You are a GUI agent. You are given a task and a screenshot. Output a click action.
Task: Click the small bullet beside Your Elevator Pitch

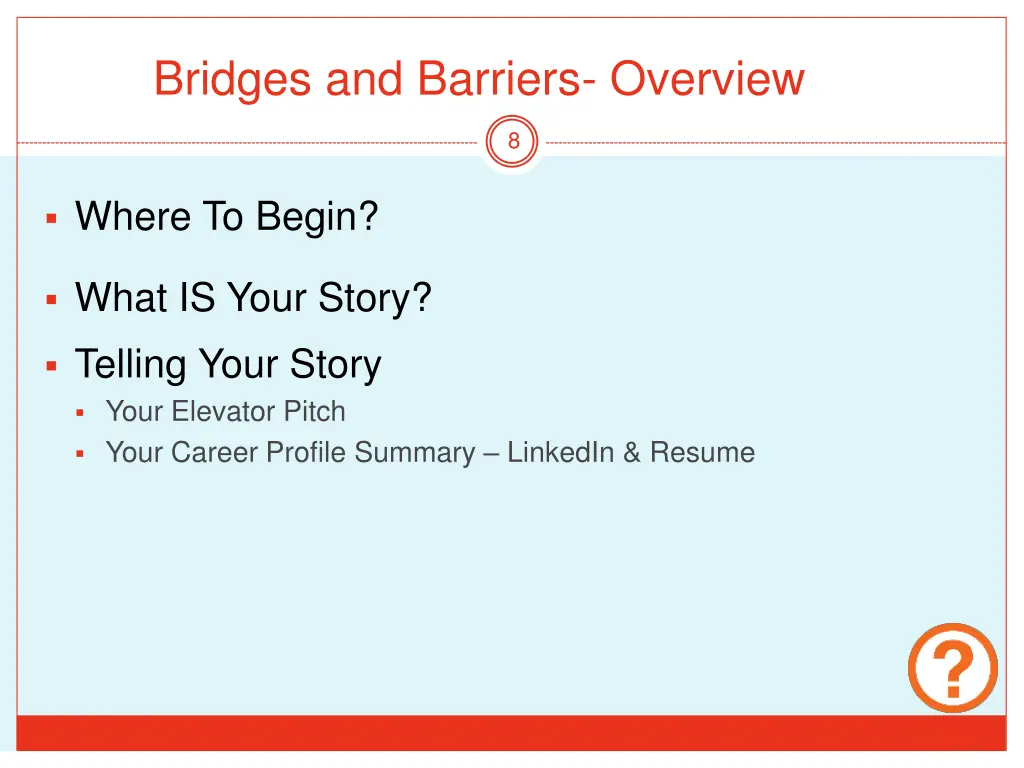(80, 413)
